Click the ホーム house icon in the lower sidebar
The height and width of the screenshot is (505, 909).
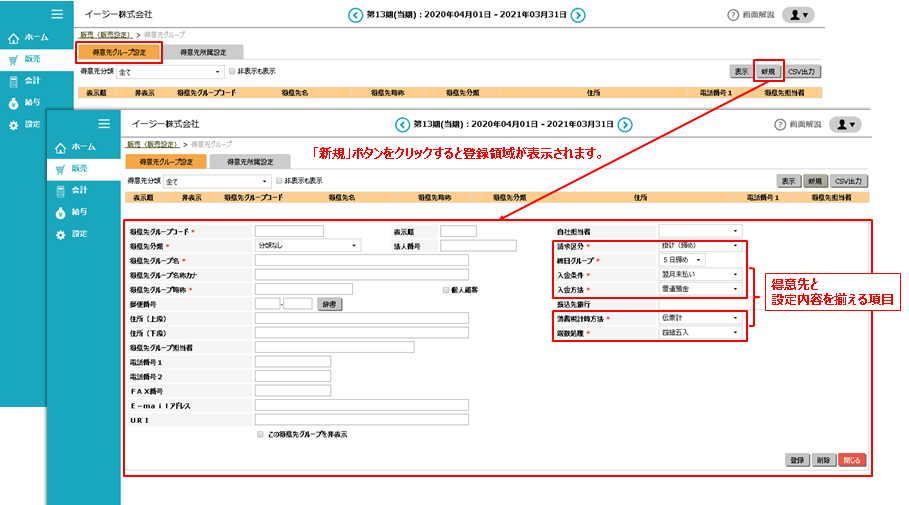tap(60, 147)
